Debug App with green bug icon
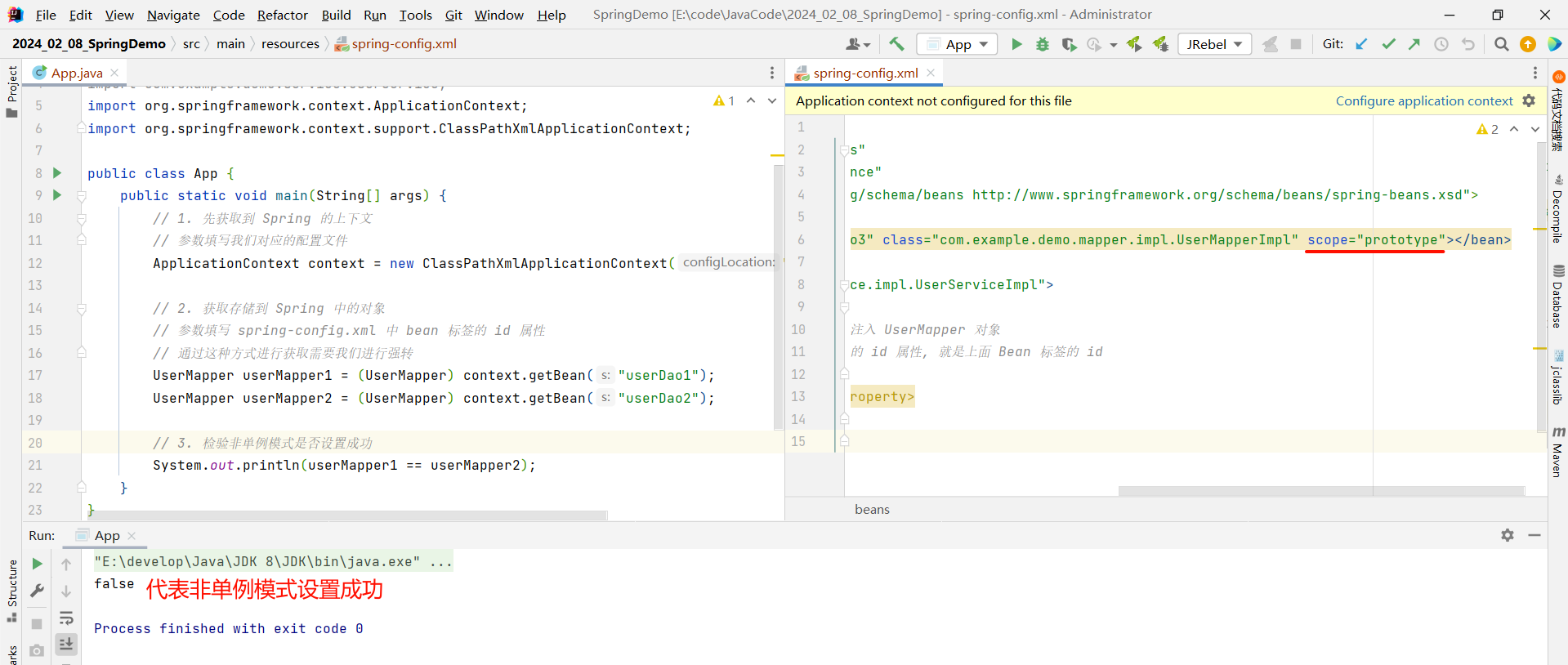This screenshot has width=1568, height=665. [1043, 44]
